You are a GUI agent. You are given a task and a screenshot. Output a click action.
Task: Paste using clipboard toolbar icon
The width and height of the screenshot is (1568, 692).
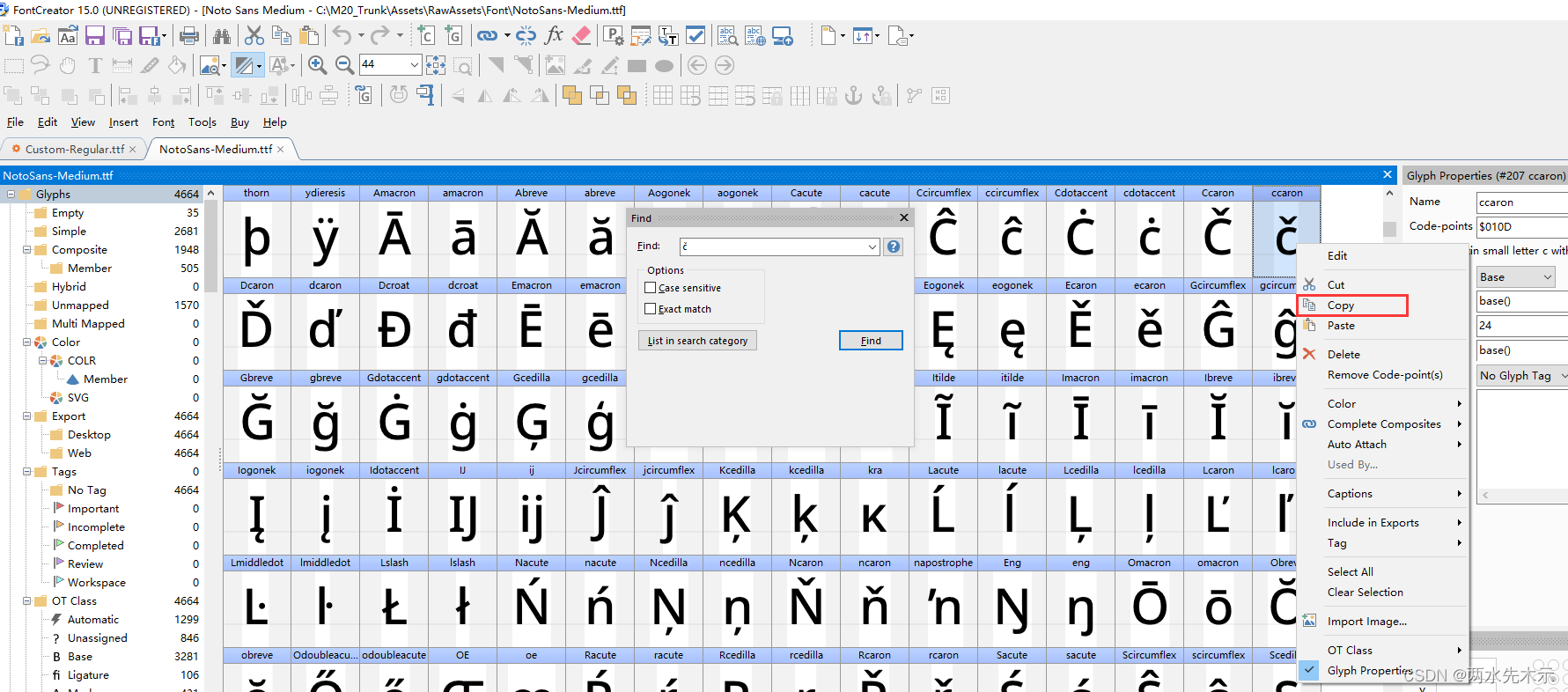tap(309, 36)
